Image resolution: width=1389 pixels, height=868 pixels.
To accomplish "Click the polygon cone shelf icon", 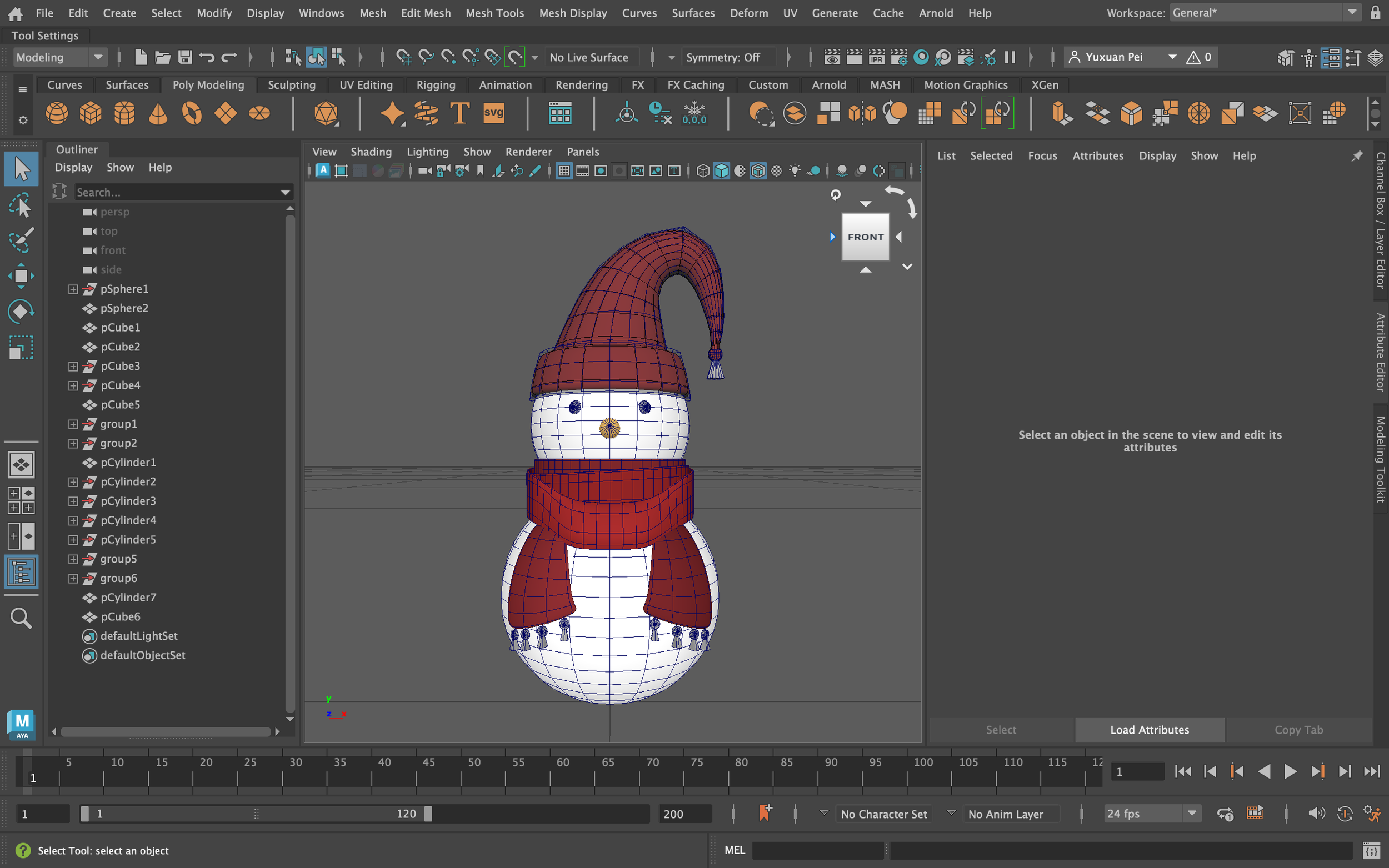I will pyautogui.click(x=158, y=113).
